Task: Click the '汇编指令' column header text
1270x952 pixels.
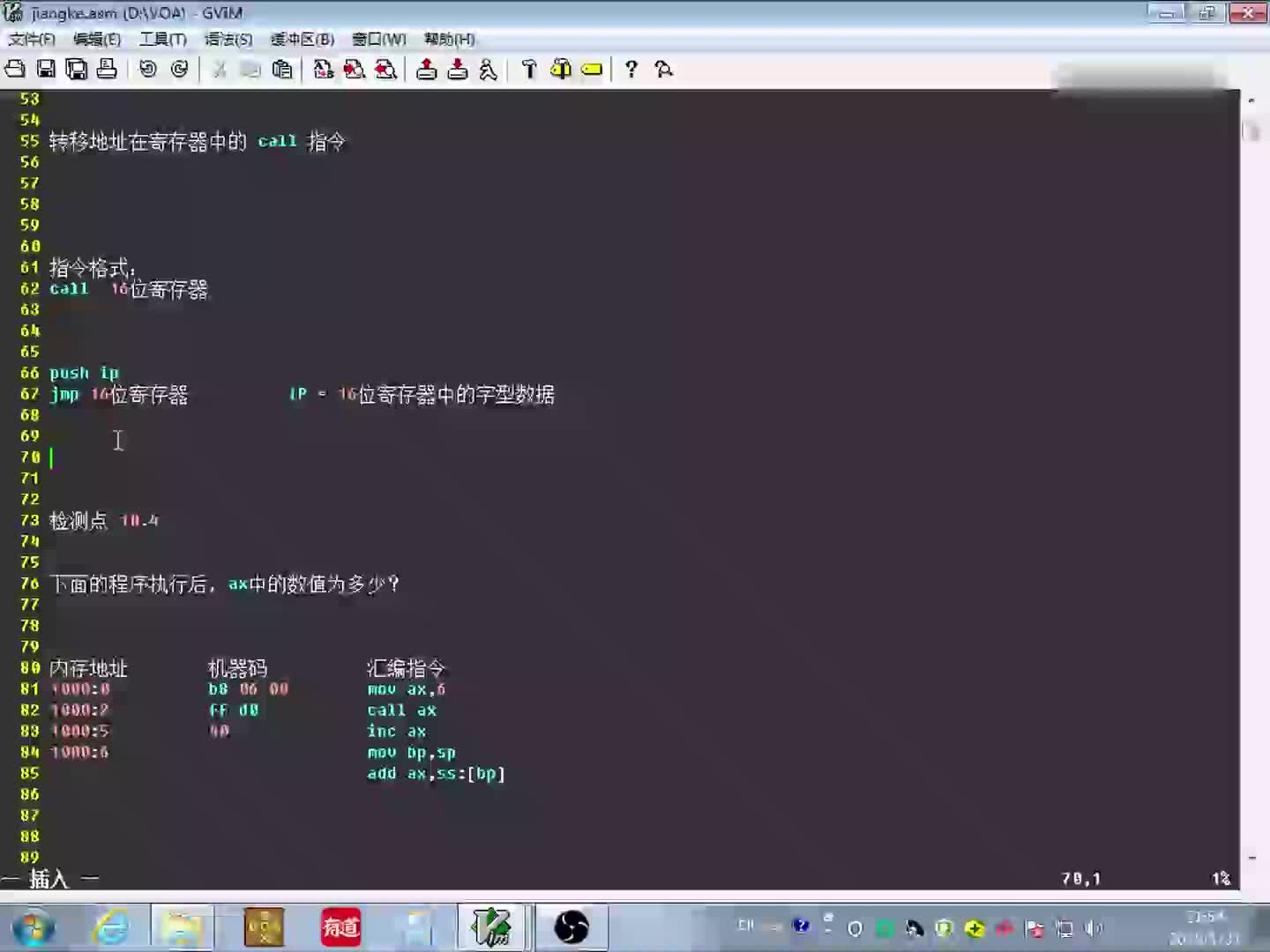Action: (x=406, y=668)
